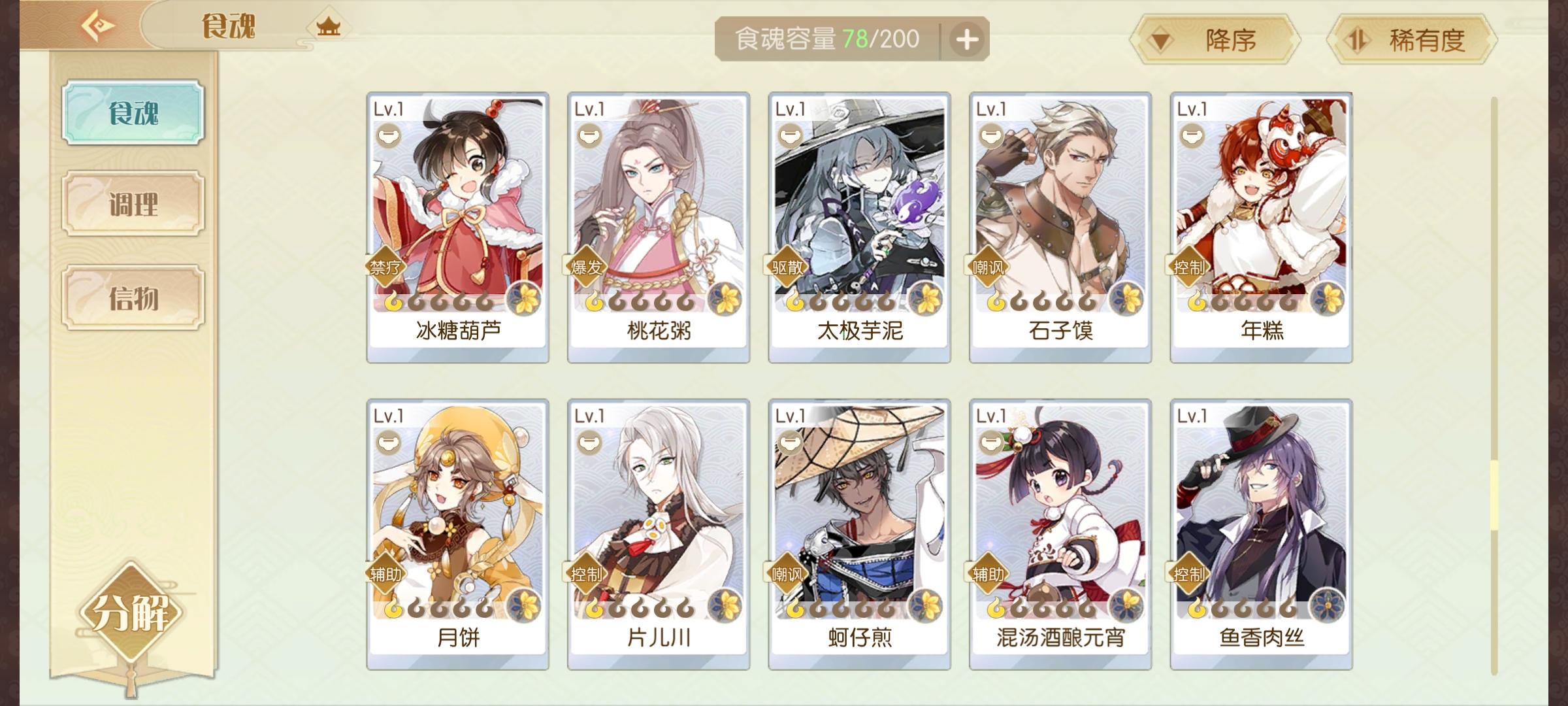Switch to the 信物 side tab
Screen dimensions: 1568x706
pyautogui.click(x=133, y=298)
